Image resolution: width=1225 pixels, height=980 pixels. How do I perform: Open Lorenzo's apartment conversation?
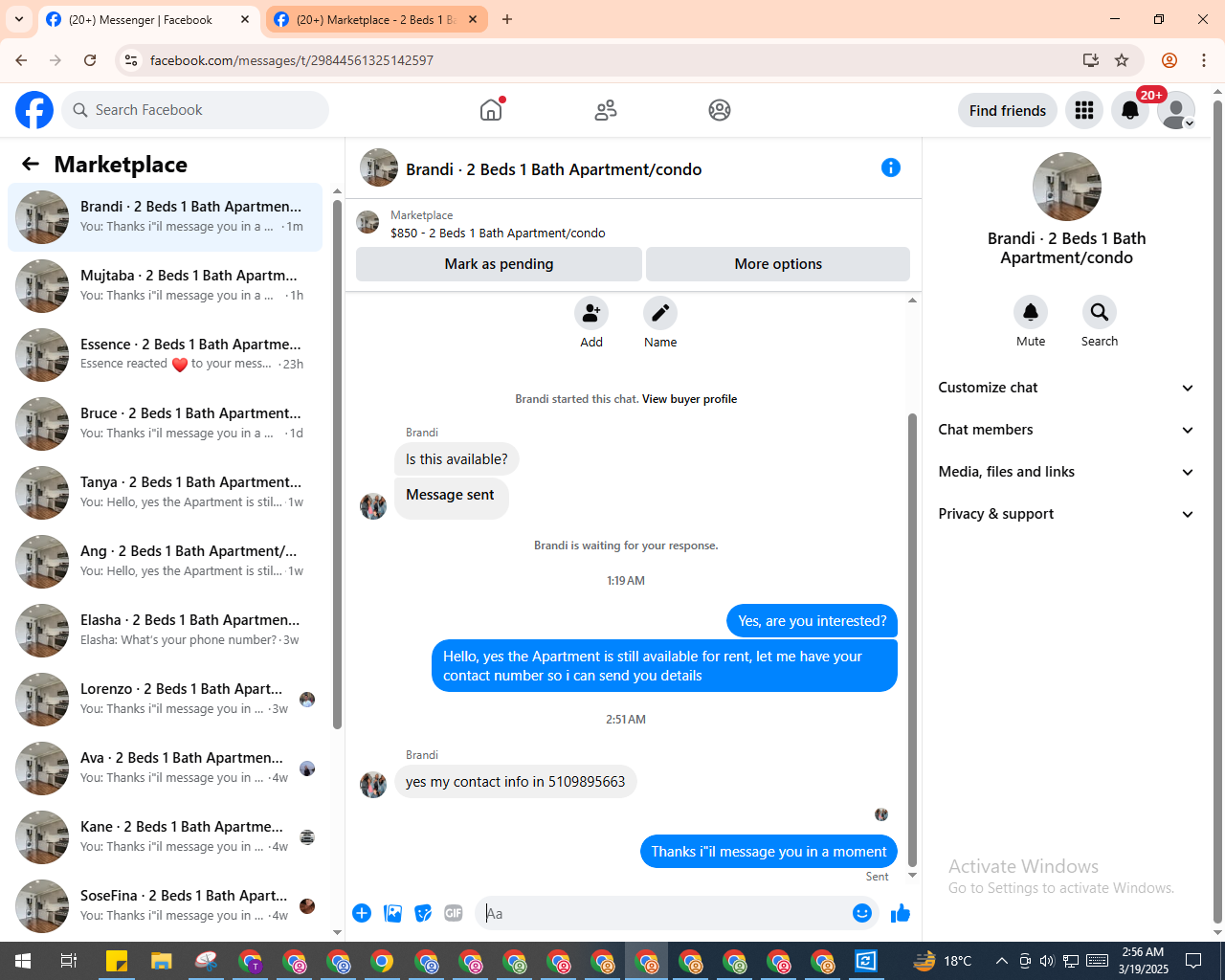coord(166,700)
